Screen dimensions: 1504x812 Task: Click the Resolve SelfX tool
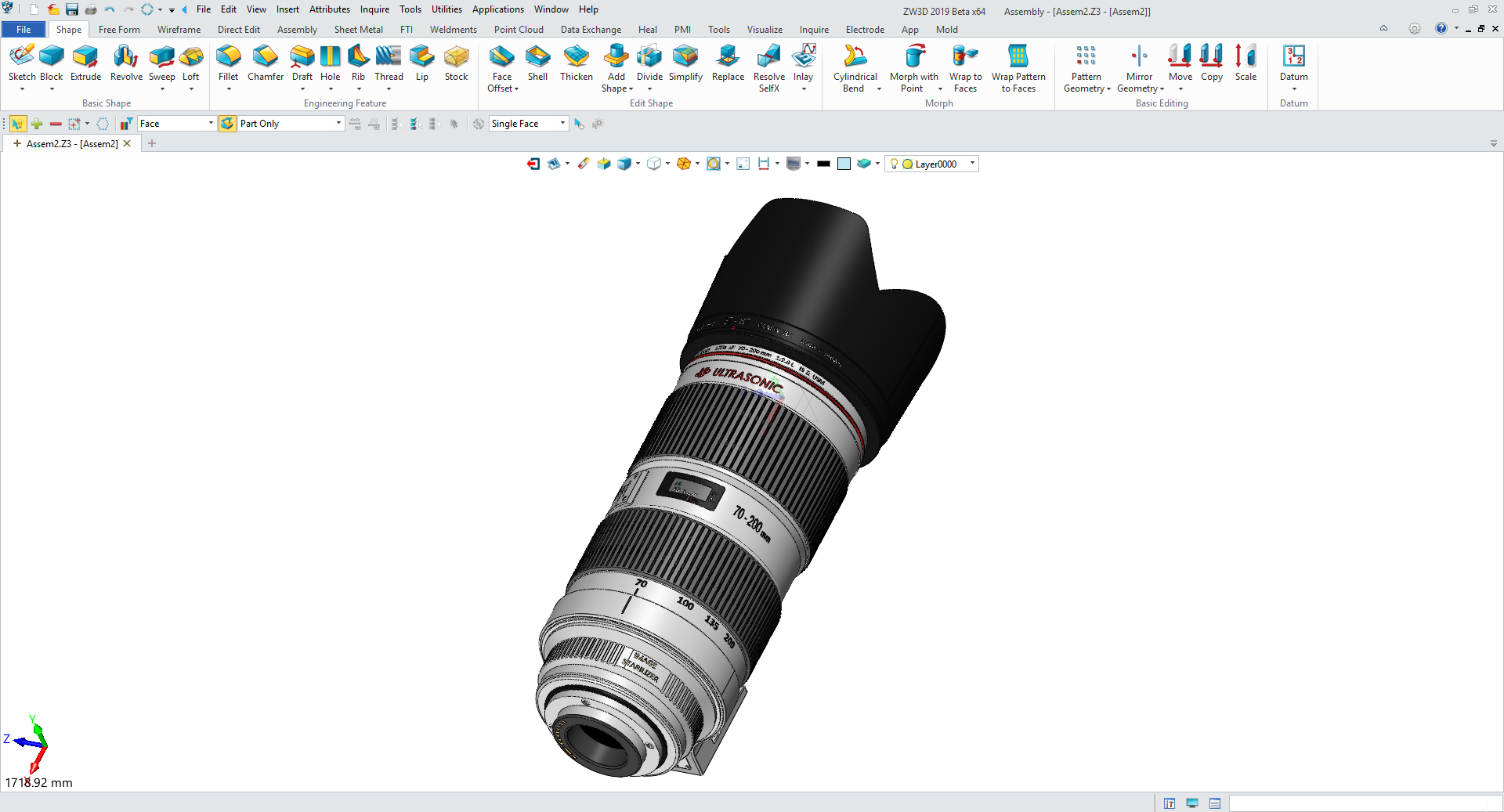click(769, 67)
